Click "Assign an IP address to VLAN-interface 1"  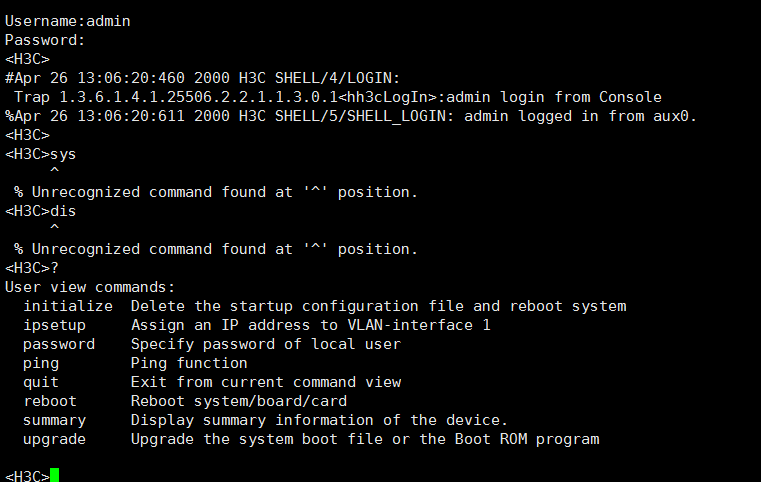pos(311,325)
